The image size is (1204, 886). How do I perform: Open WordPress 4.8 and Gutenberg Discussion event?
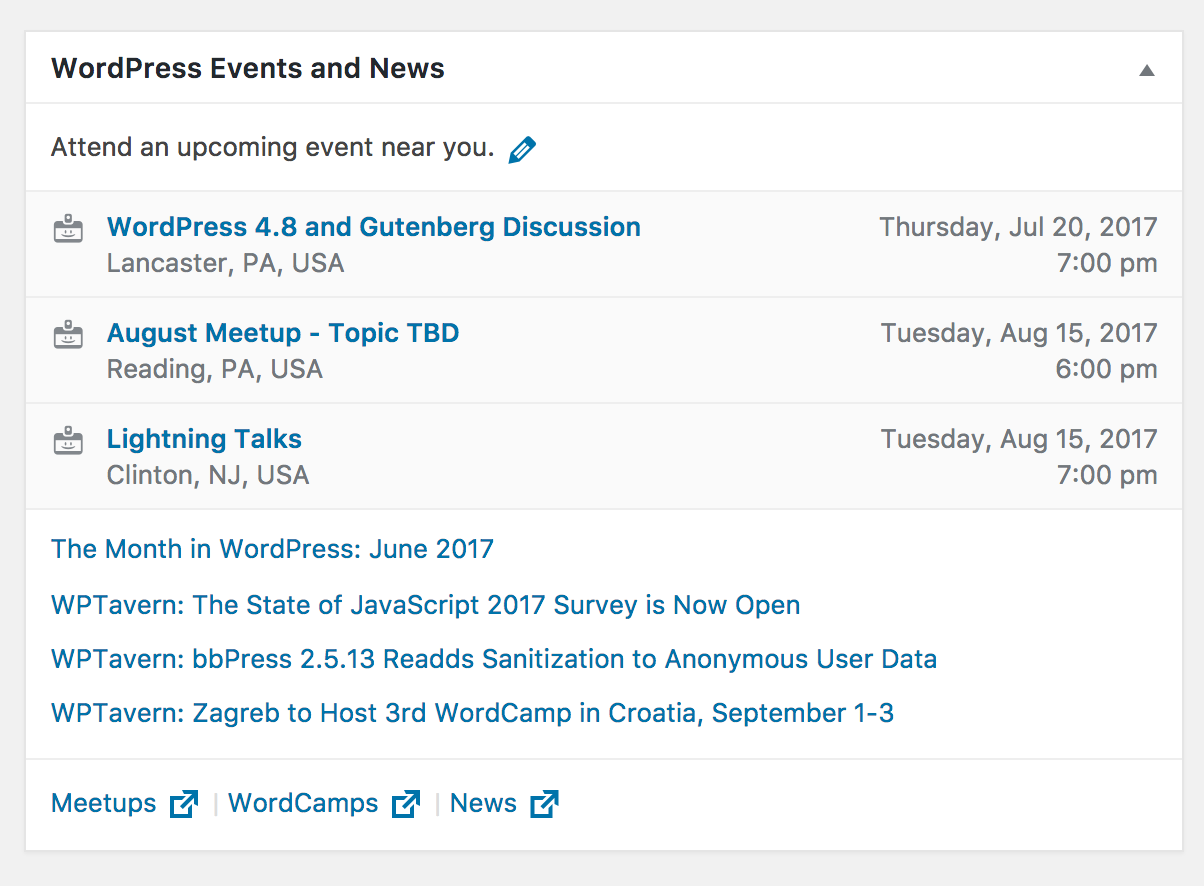click(x=374, y=227)
